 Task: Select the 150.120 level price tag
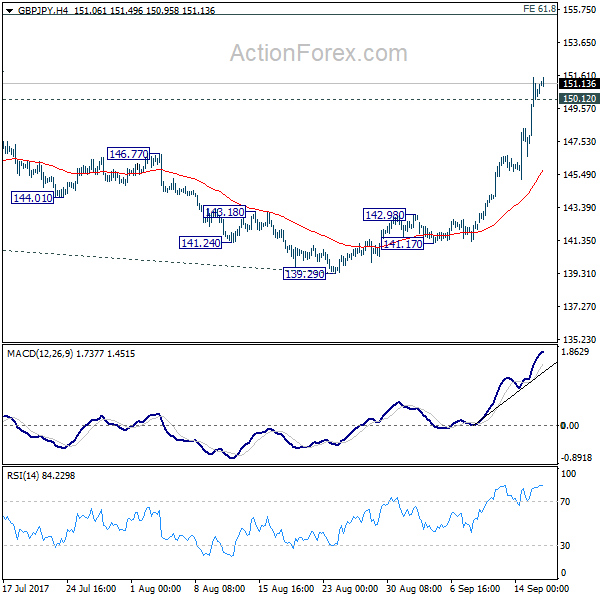click(x=579, y=99)
